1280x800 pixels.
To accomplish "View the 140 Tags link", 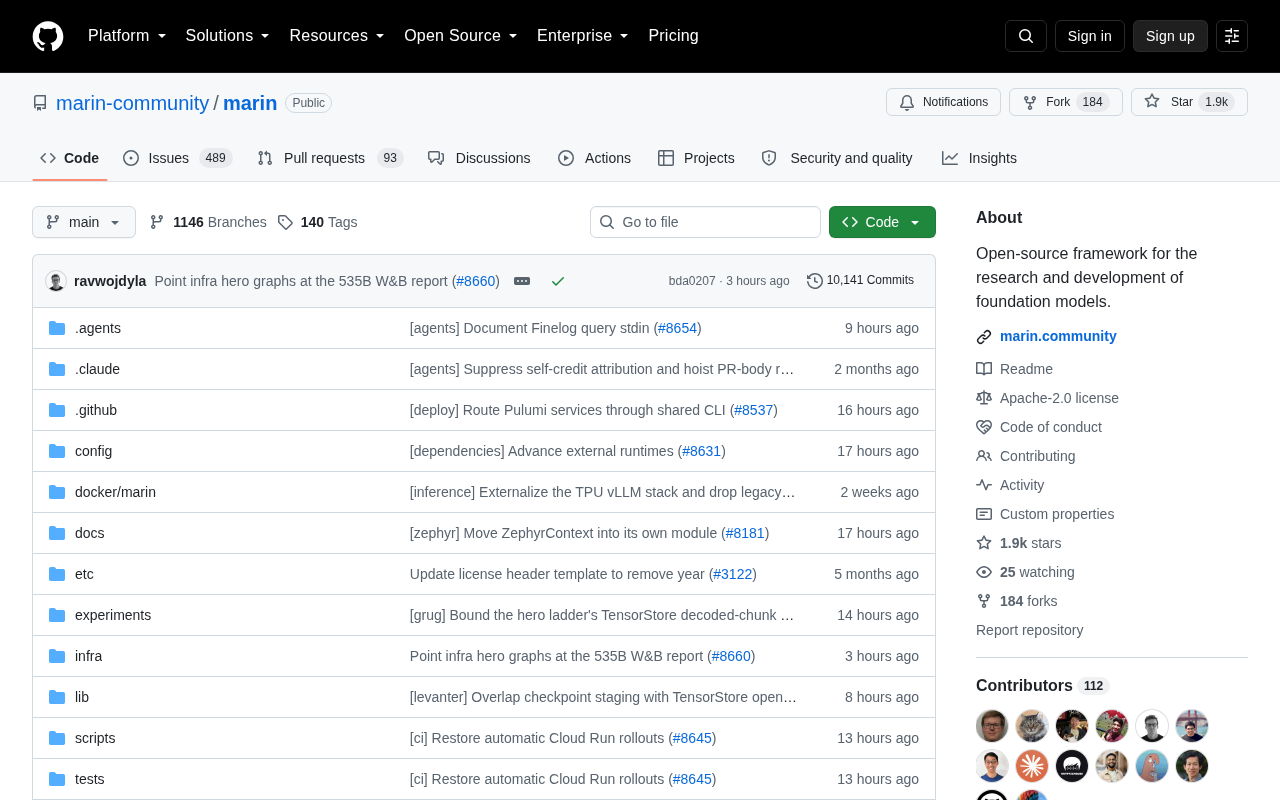I will coord(317,222).
